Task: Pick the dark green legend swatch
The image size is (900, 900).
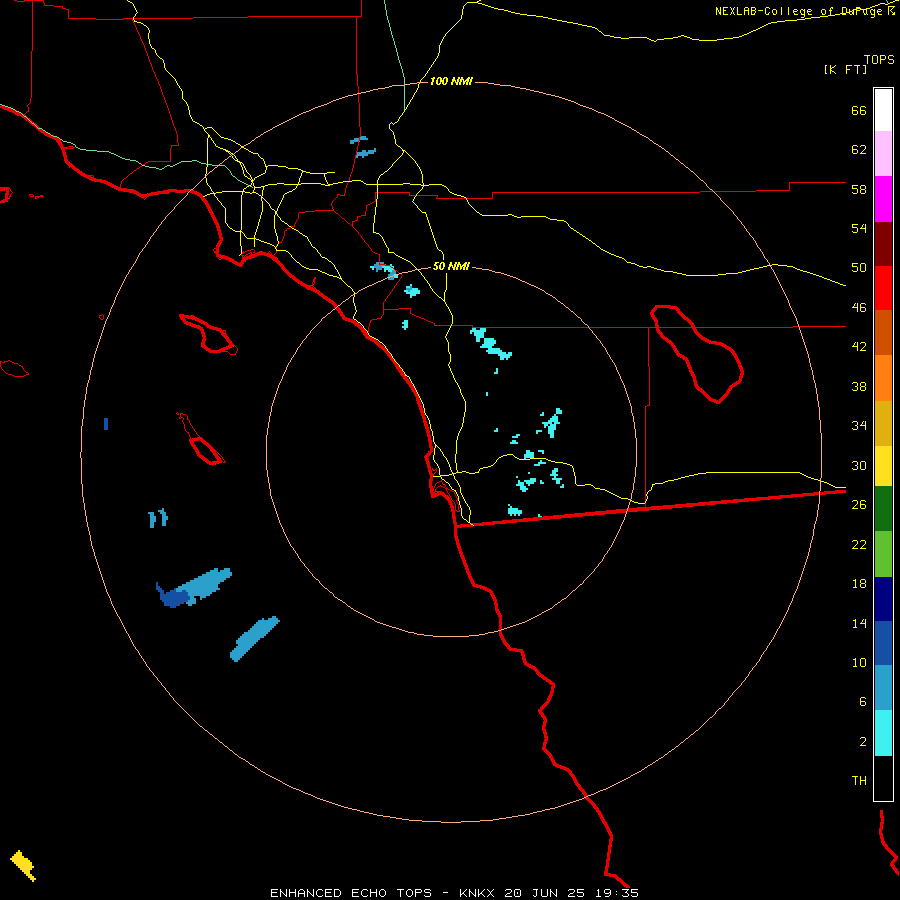Action: tap(883, 509)
